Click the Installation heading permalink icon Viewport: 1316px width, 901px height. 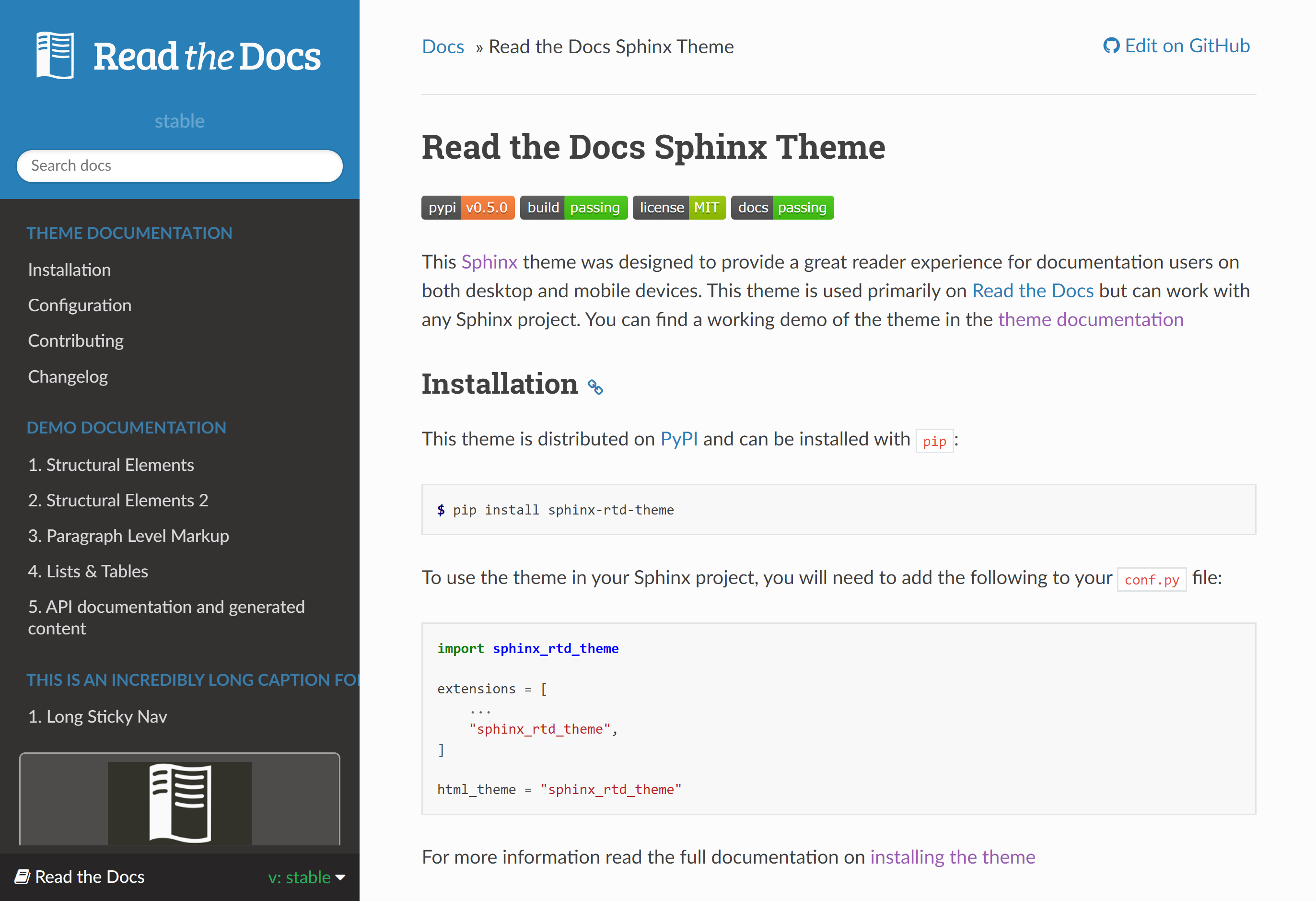click(x=595, y=387)
